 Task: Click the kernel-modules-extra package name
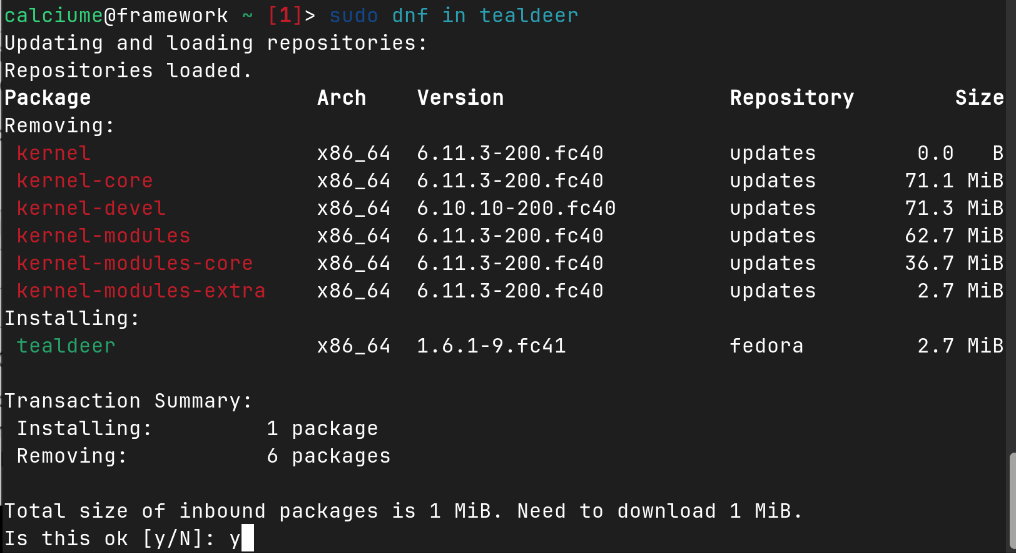[x=141, y=291]
